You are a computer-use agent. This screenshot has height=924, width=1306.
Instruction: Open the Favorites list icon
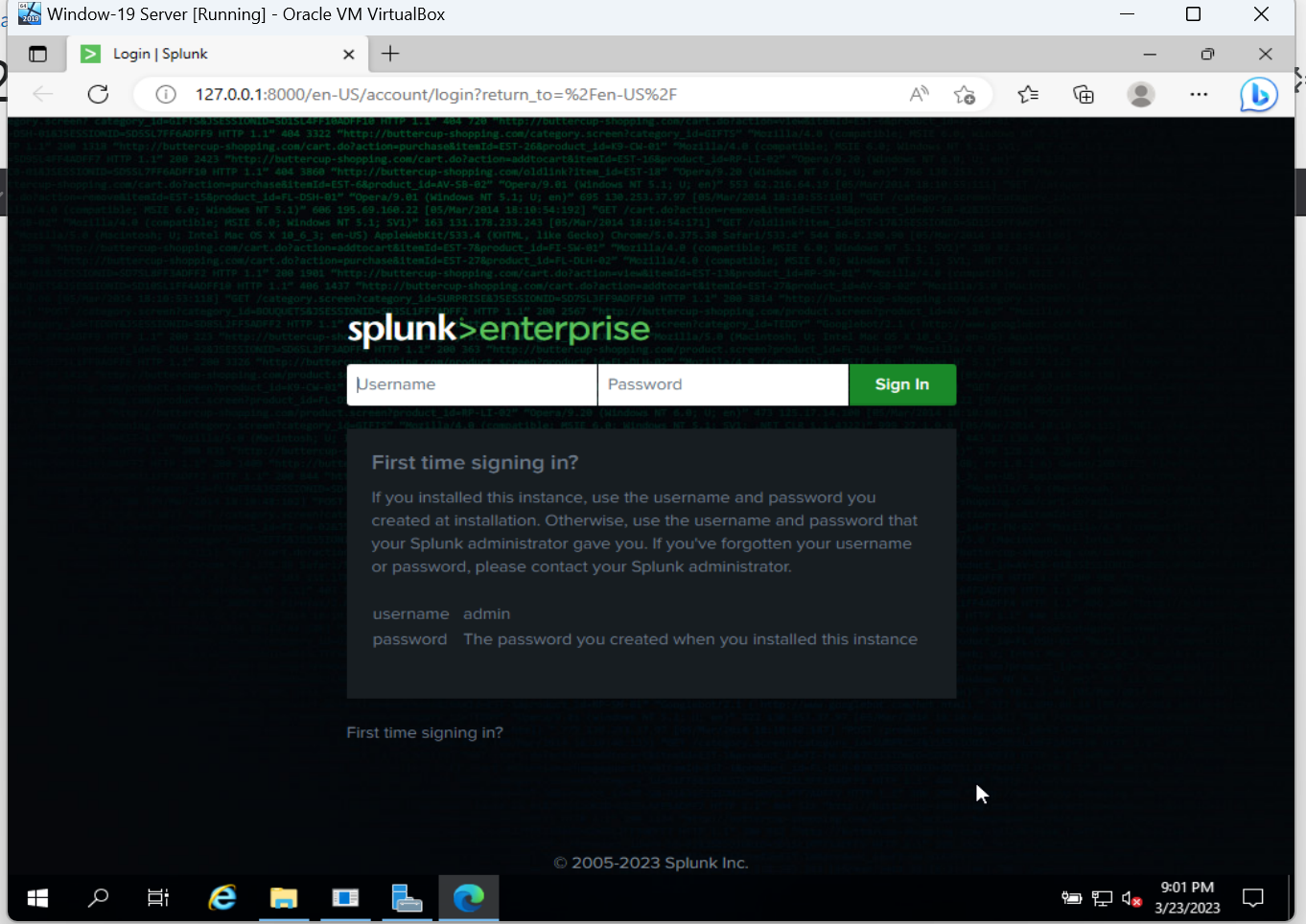(1028, 94)
